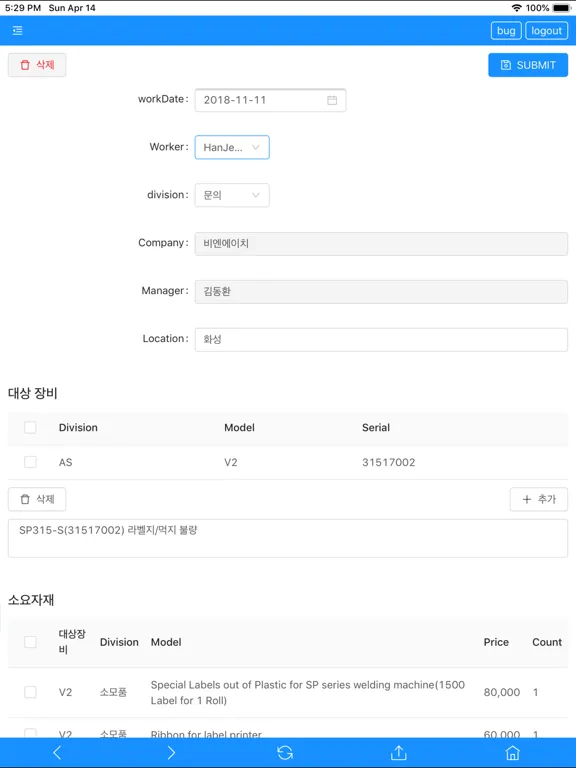
Task: Click the Serial column header
Action: coord(376,428)
